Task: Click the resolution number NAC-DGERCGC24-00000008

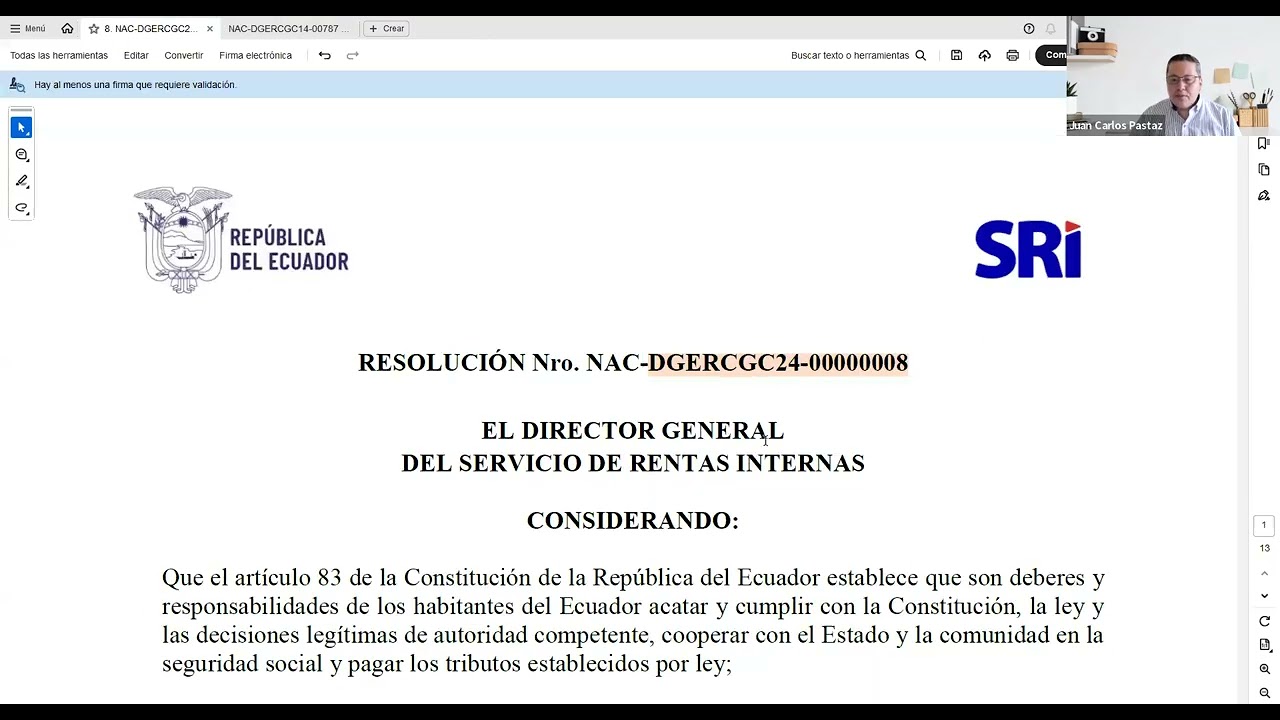Action: pos(747,363)
